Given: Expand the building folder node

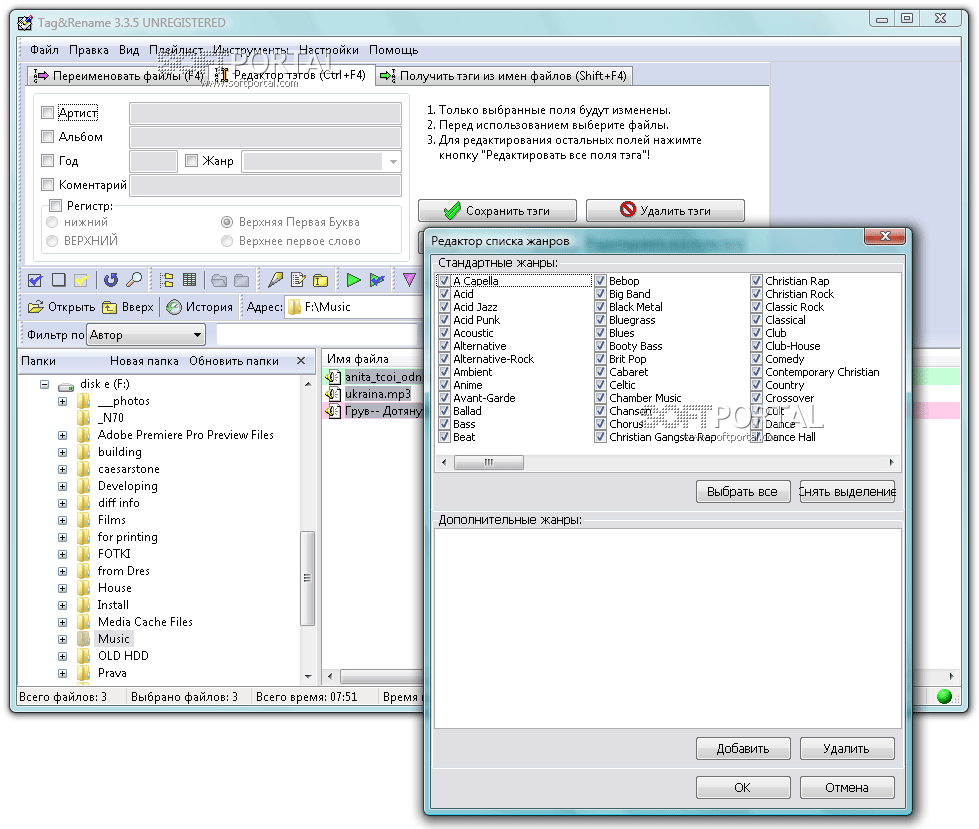Looking at the screenshot, I should tap(62, 452).
